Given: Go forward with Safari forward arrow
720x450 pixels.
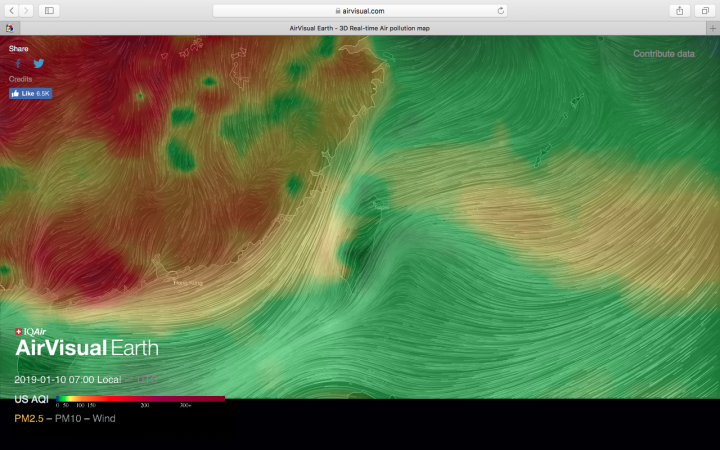Looking at the screenshot, I should [26, 11].
